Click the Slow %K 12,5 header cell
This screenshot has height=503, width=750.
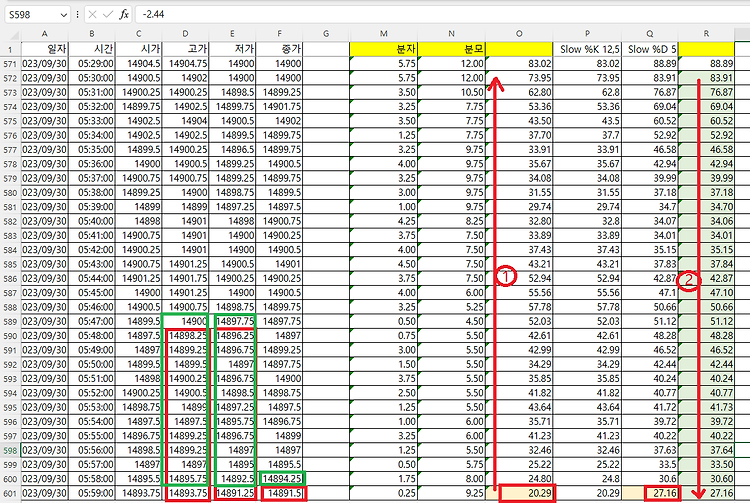coord(587,49)
